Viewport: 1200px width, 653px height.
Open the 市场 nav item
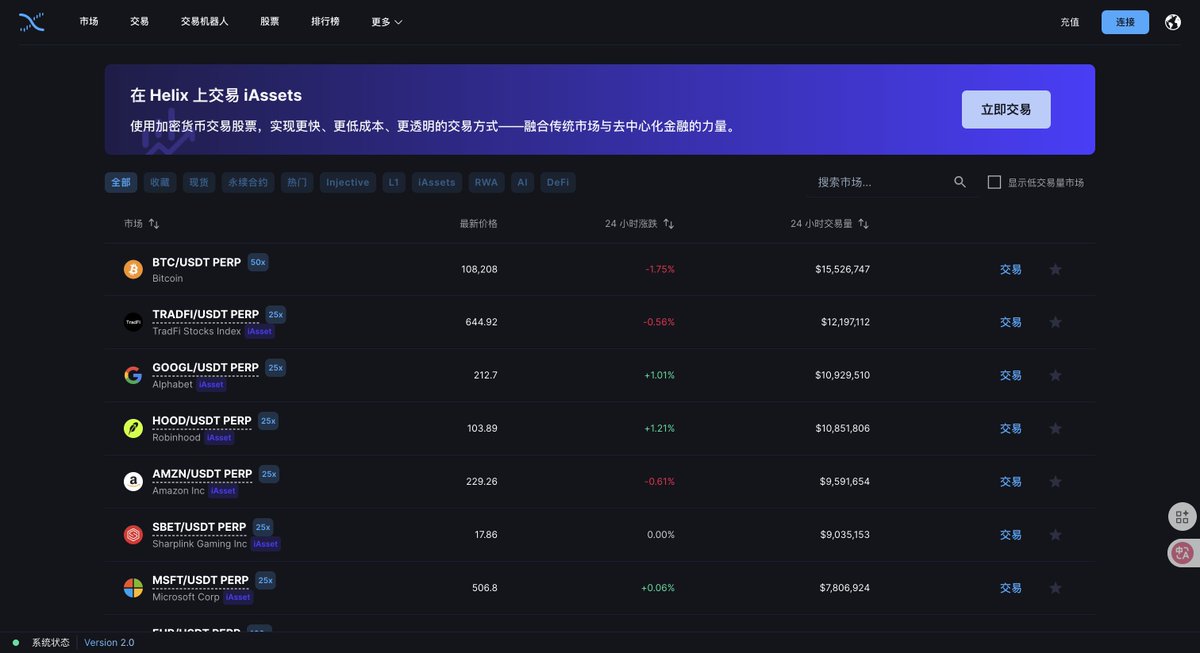(x=89, y=22)
